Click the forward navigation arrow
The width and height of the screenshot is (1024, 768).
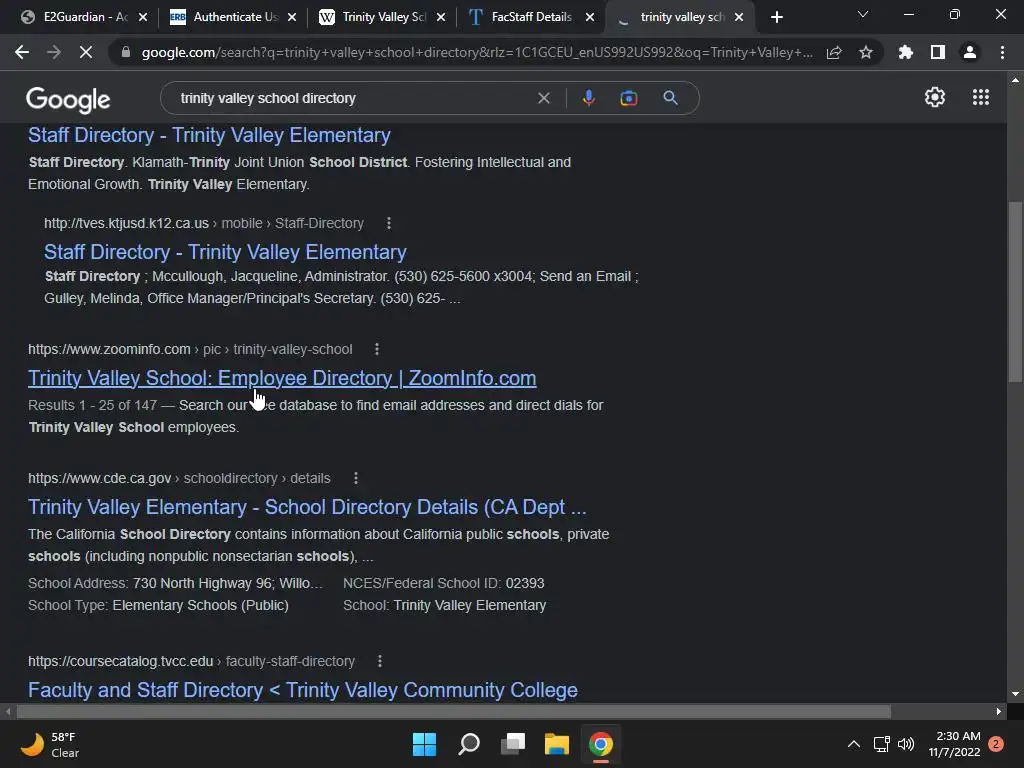click(x=54, y=52)
